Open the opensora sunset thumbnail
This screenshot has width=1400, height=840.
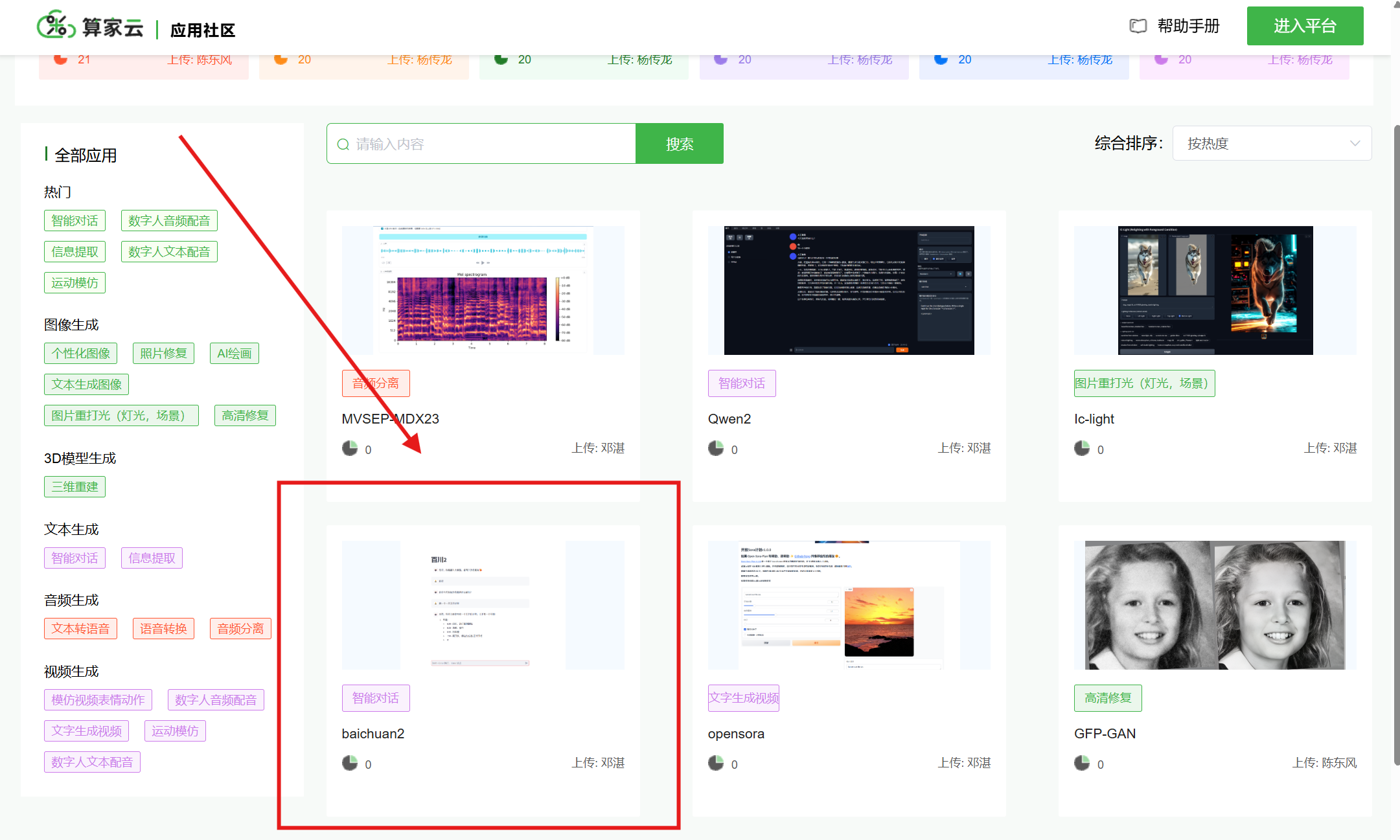849,605
